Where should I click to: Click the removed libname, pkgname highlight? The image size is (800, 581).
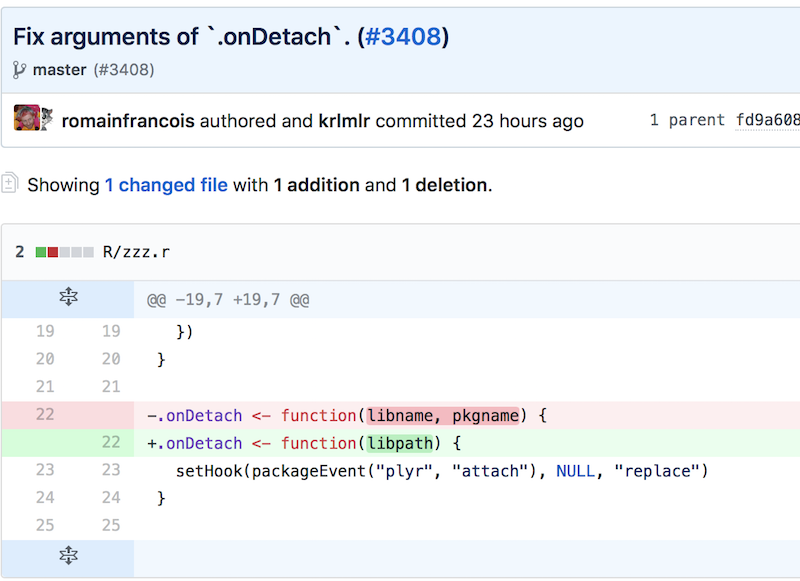tap(443, 416)
